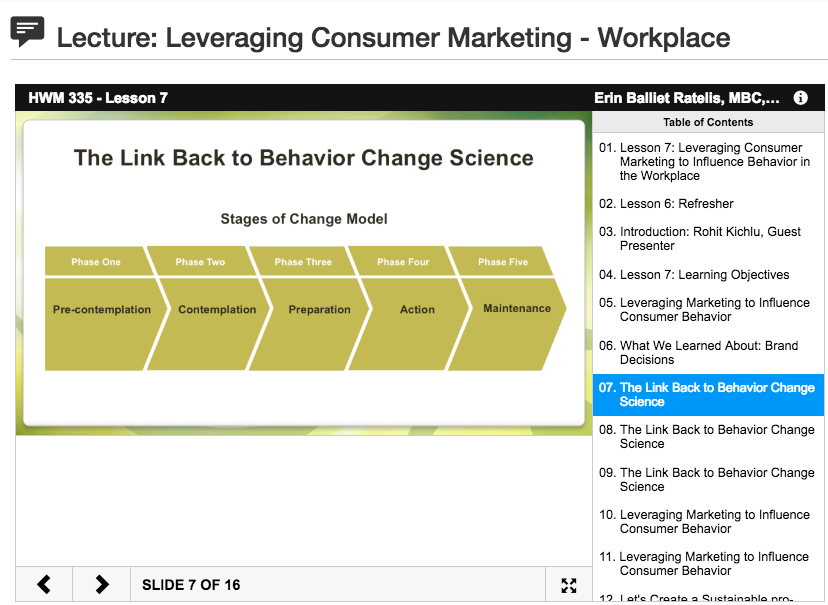Open slide 10 Leveraging Marketing entry
828x605 pixels.
tap(708, 522)
